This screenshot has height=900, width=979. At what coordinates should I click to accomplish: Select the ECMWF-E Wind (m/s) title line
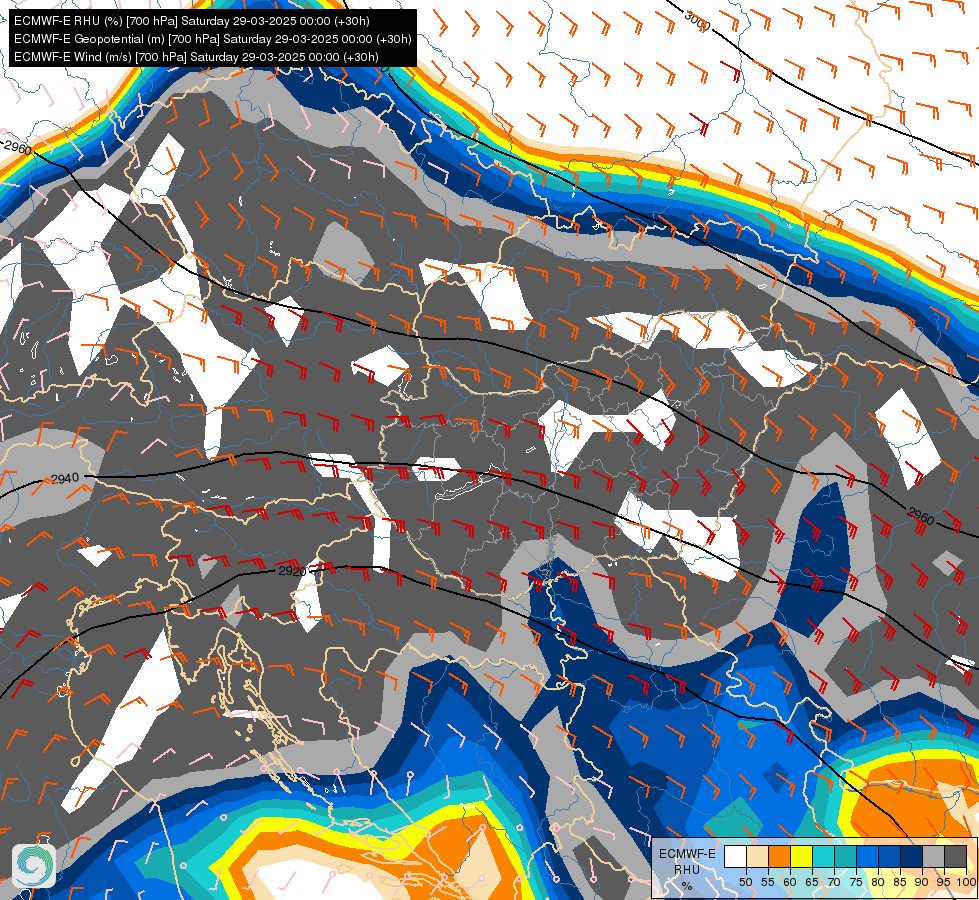pos(196,57)
